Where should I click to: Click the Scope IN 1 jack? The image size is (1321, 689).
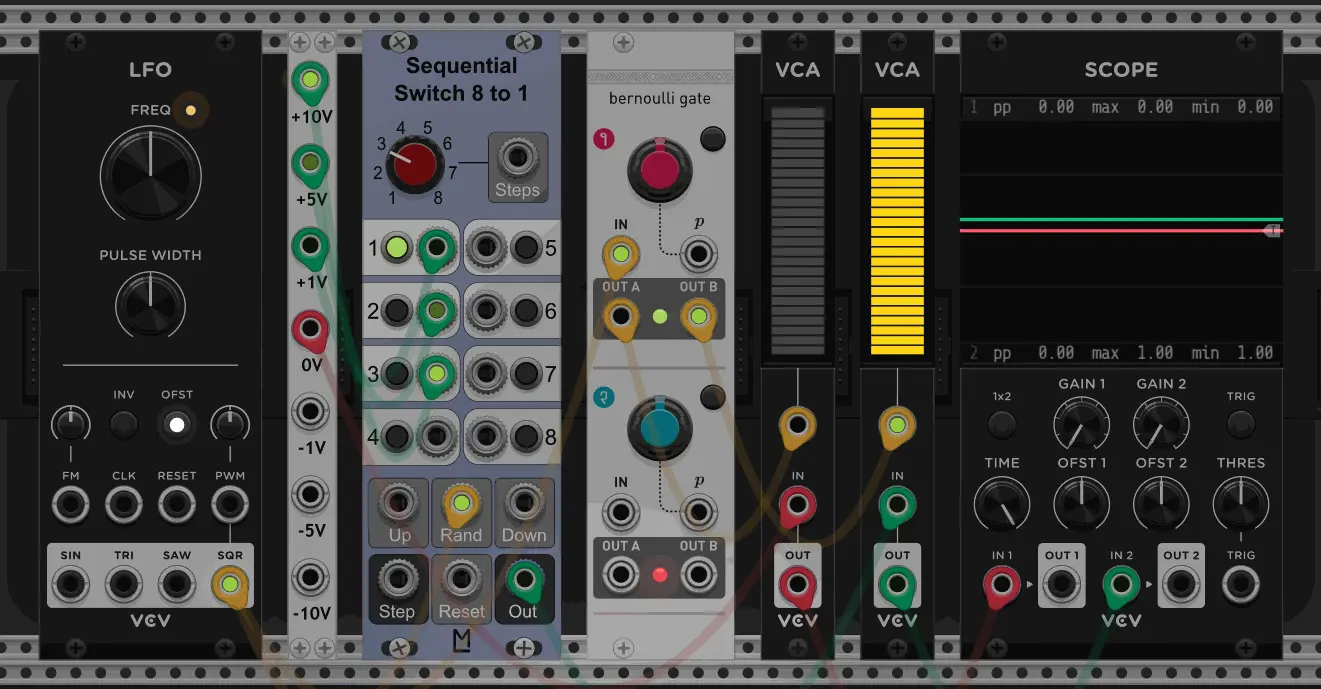tap(1001, 583)
